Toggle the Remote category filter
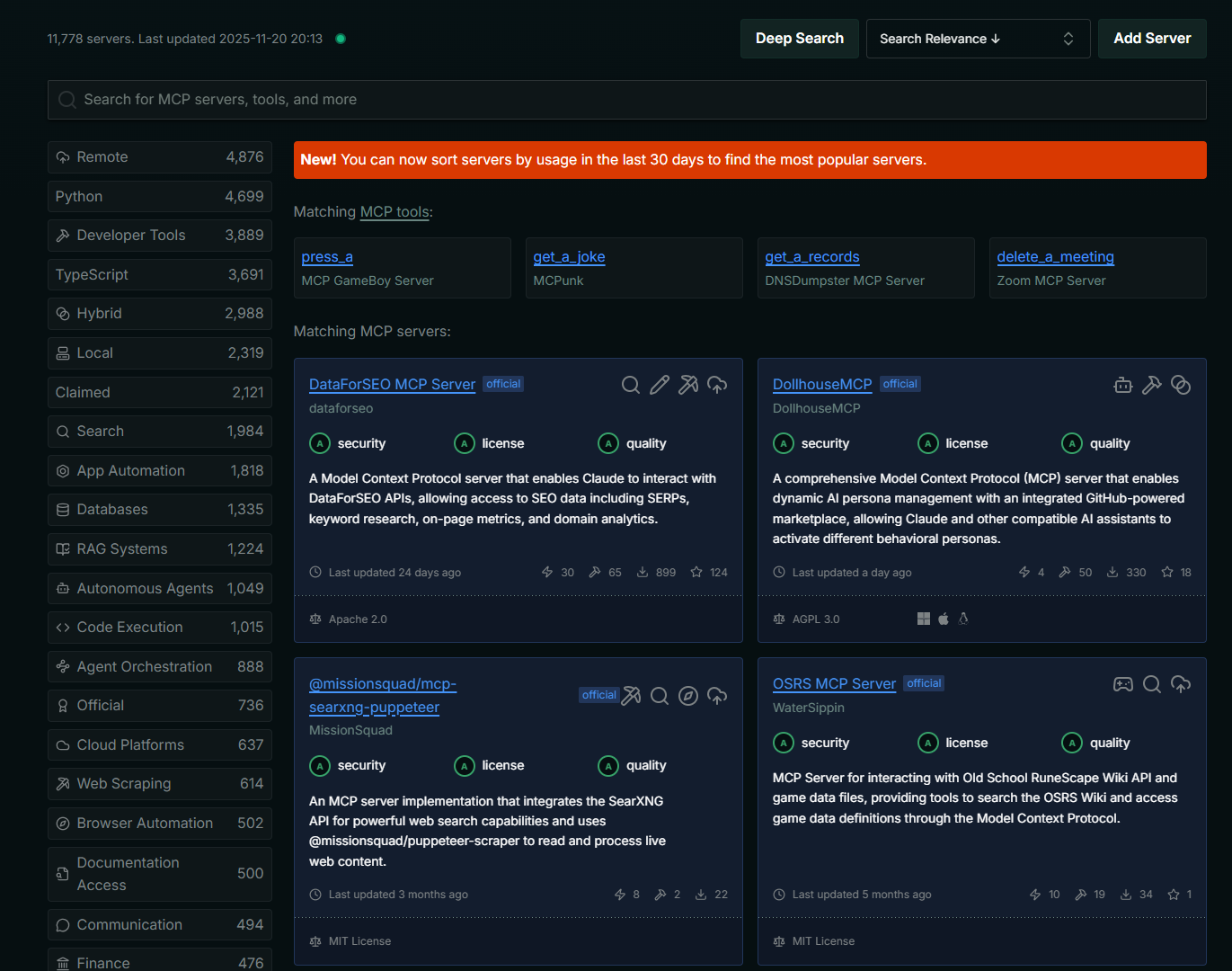Viewport: 1232px width, 971px height. (x=159, y=156)
